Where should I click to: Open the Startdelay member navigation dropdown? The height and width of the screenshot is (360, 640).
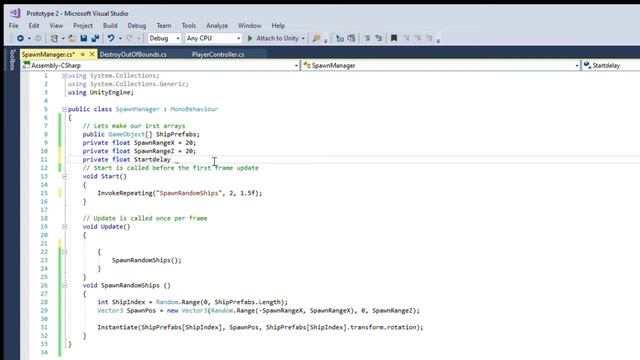tap(611, 65)
